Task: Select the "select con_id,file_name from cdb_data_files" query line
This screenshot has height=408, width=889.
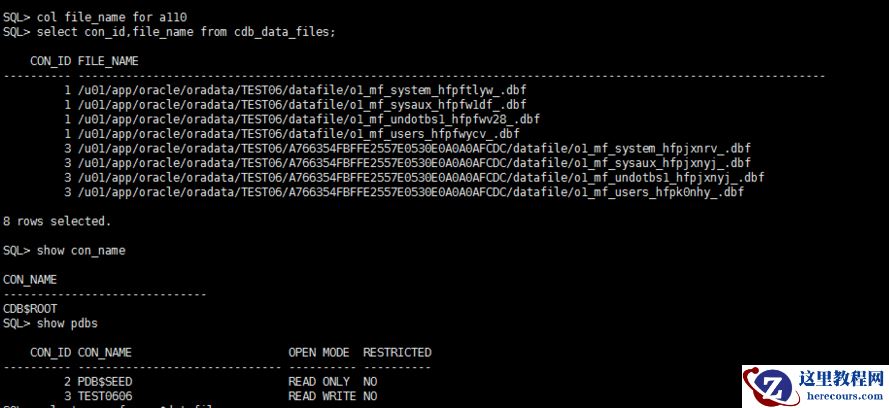Action: (x=170, y=32)
